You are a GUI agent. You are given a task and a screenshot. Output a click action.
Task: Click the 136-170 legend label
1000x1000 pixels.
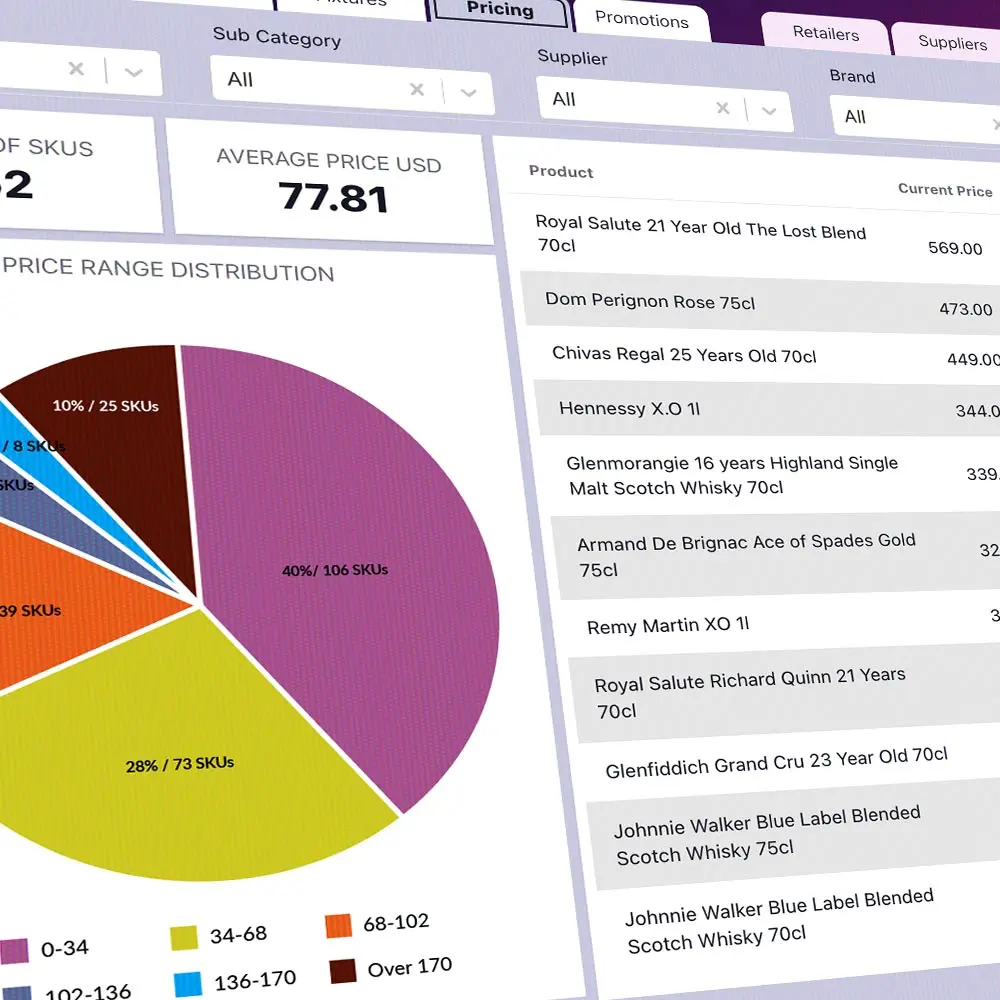pos(255,982)
